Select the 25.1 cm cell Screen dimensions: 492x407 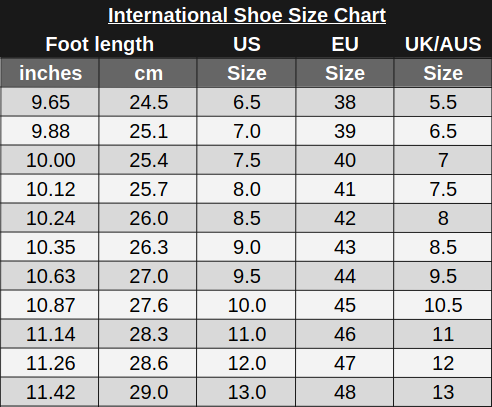click(148, 131)
